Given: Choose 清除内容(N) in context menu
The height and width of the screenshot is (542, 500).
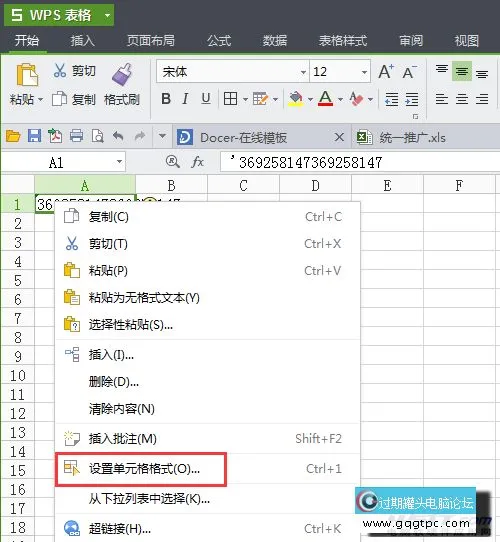Looking at the screenshot, I should [x=207, y=409].
